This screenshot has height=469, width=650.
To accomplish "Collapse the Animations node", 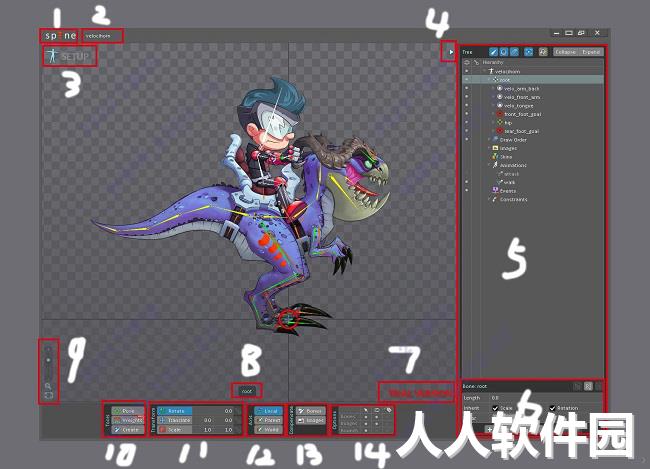I will (489, 165).
